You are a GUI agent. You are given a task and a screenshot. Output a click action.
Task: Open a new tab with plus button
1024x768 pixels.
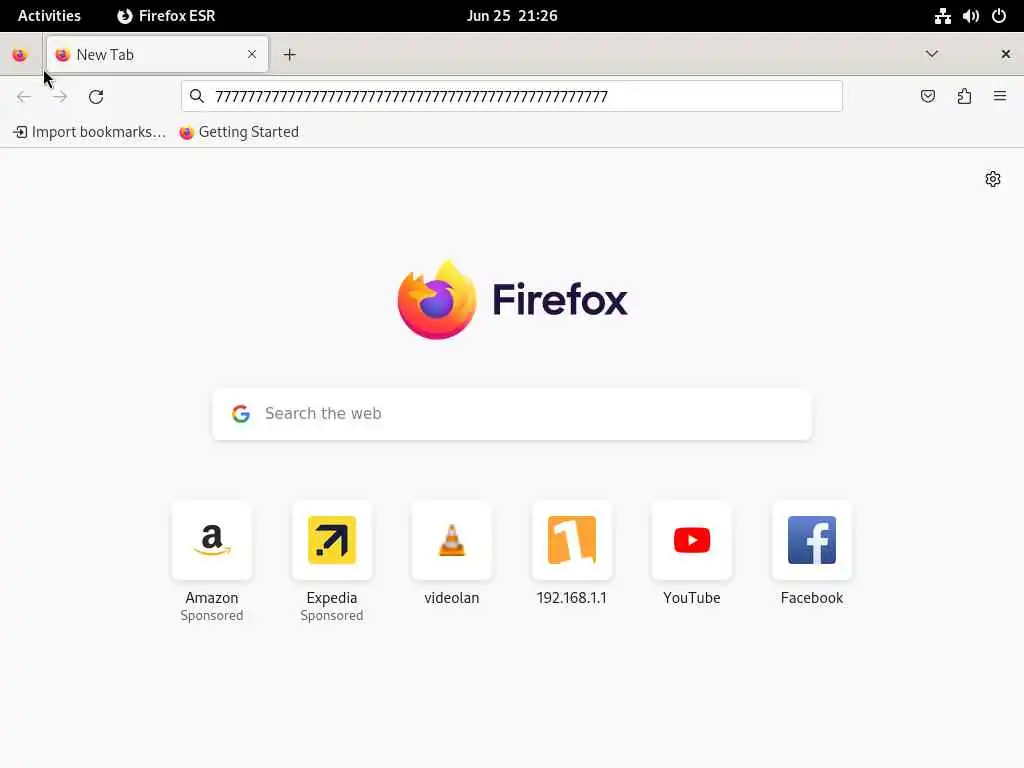289,55
